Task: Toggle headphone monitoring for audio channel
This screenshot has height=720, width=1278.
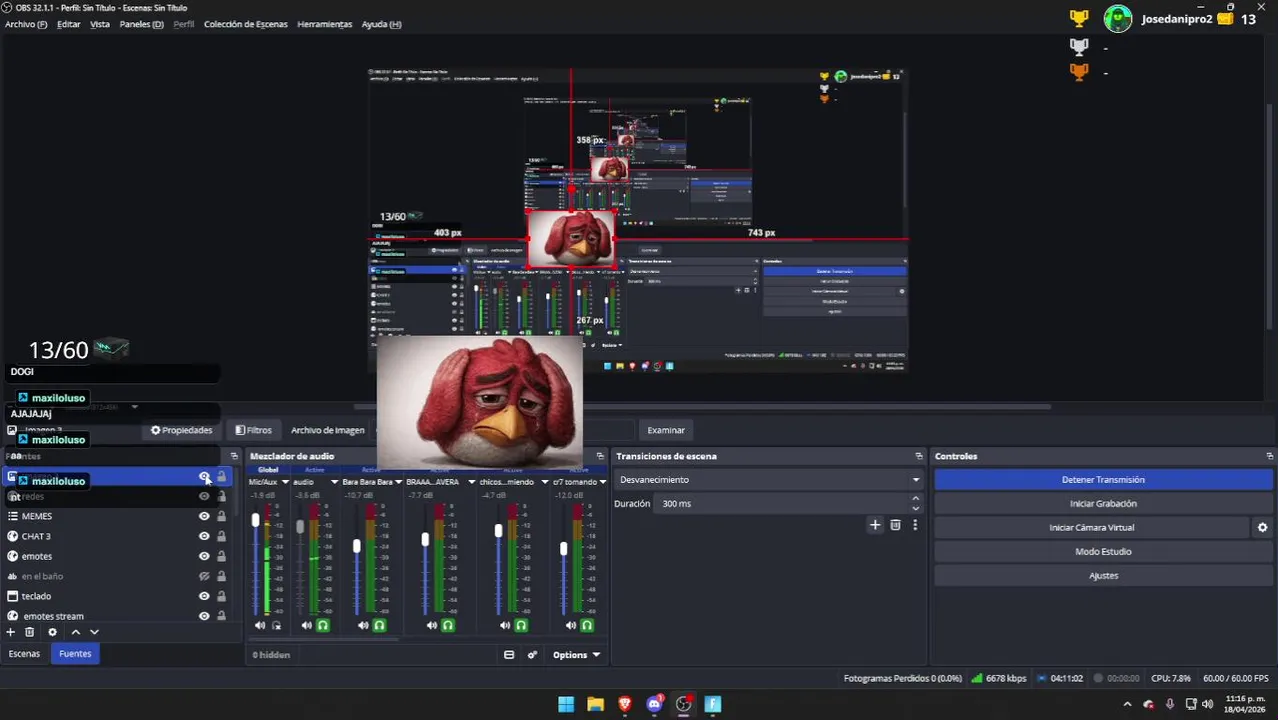Action: pos(322,626)
